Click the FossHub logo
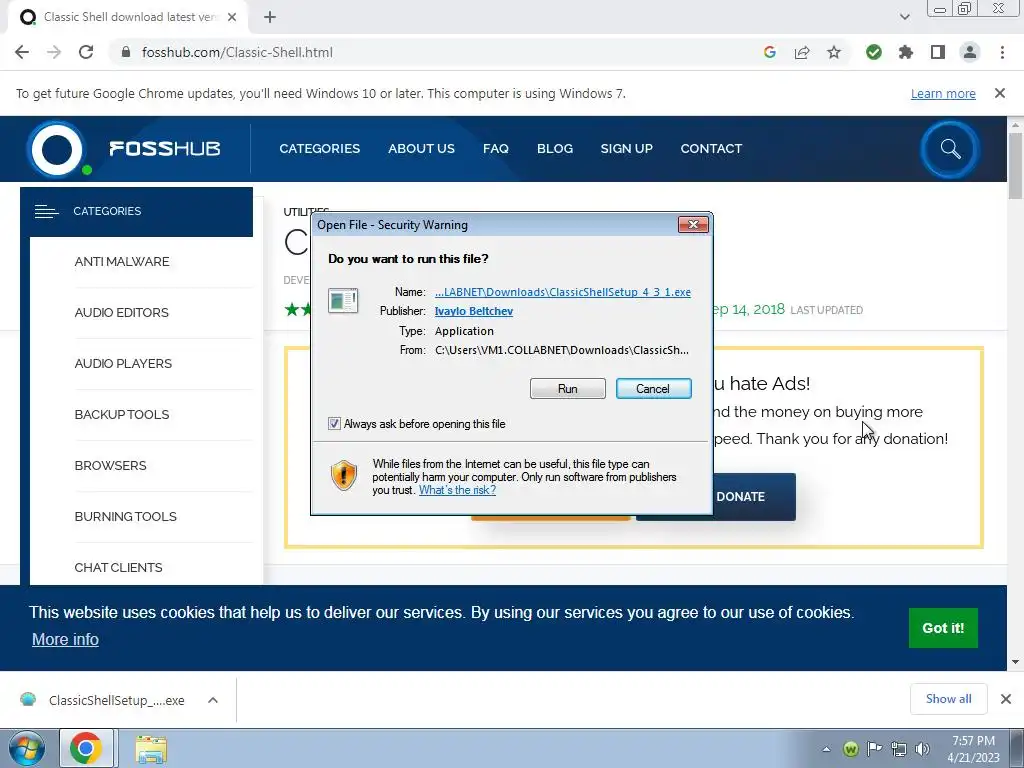 coord(124,149)
